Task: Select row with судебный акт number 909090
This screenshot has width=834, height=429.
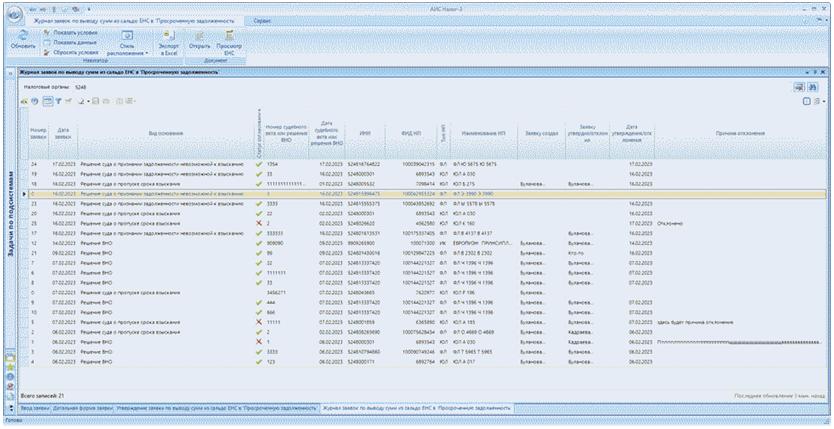Action: pyautogui.click(x=274, y=243)
